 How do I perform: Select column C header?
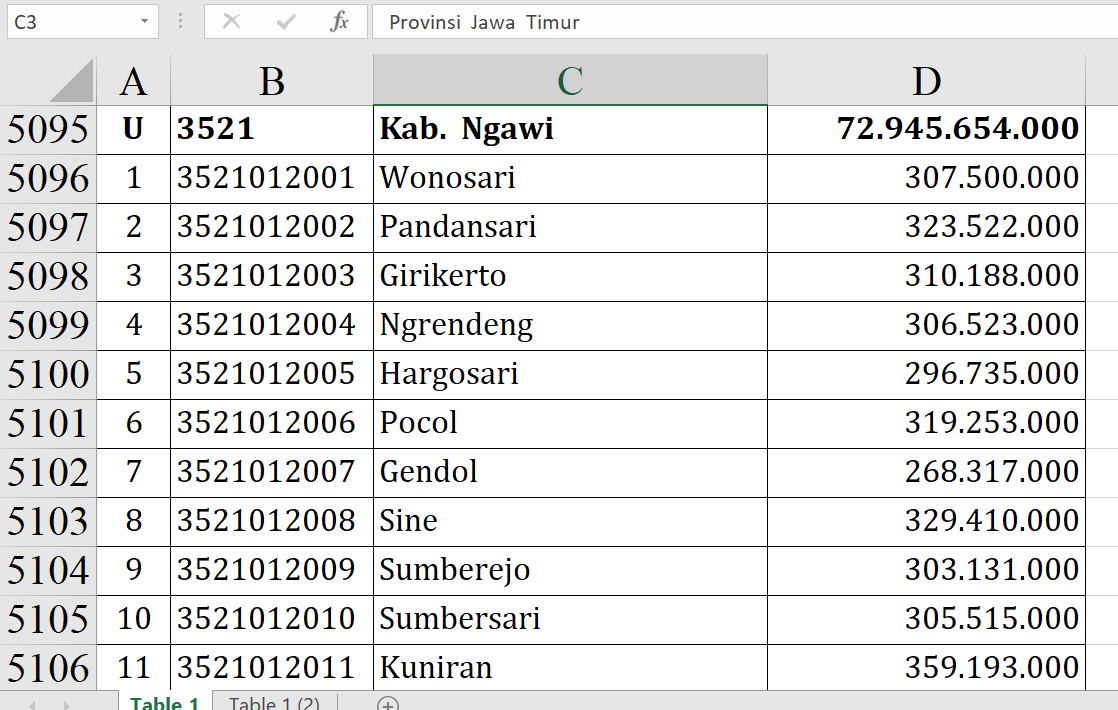pyautogui.click(x=570, y=81)
